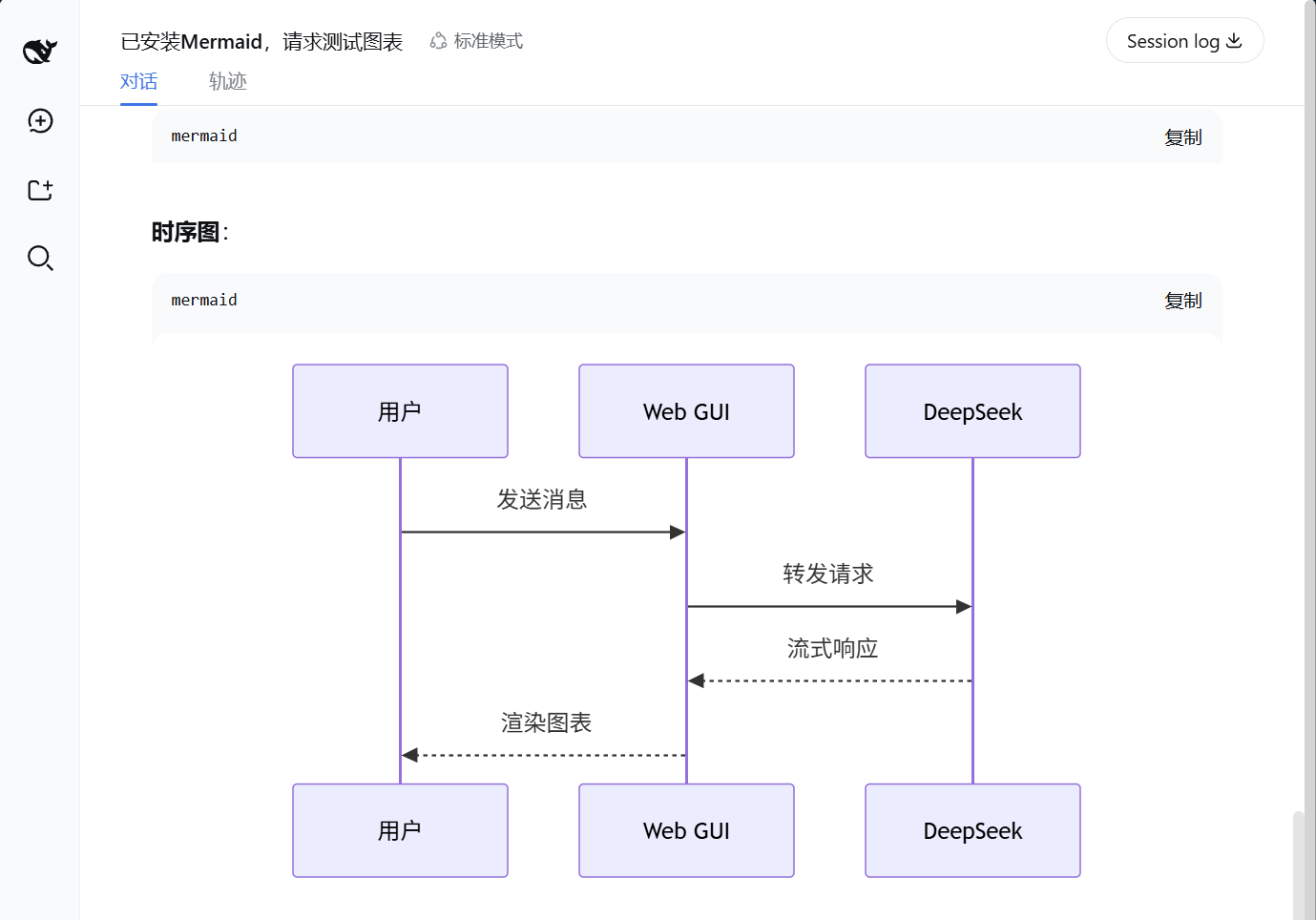Download via the Session log arrow icon
Screen dimensions: 1316x920
(1234, 40)
